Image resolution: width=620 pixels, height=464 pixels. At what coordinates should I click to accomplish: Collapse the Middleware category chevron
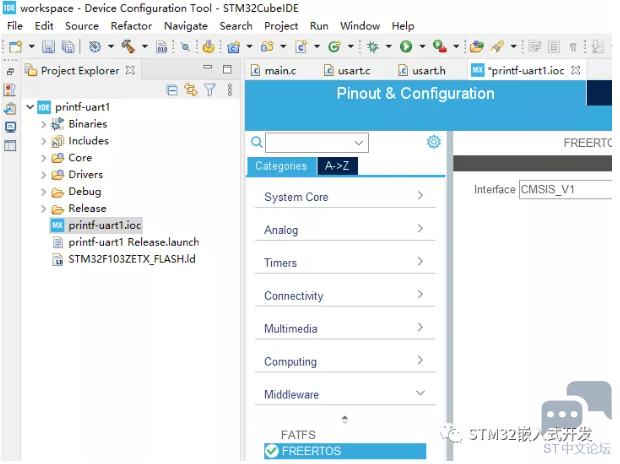(x=420, y=393)
